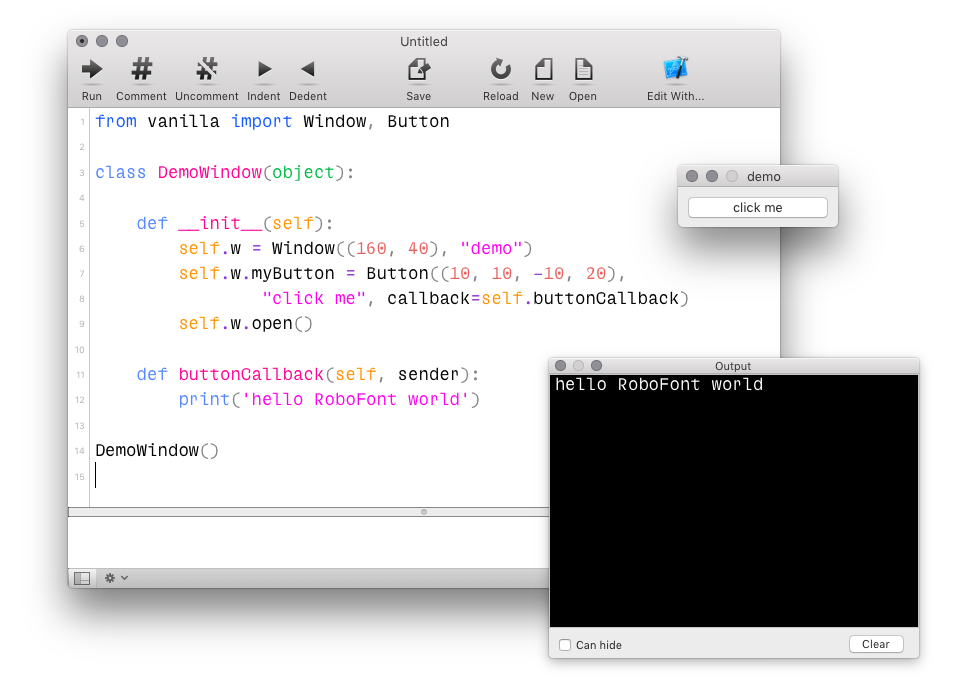Open the gear options menu in the bottom bar
Screen dimensions: 972x694
[x=116, y=578]
